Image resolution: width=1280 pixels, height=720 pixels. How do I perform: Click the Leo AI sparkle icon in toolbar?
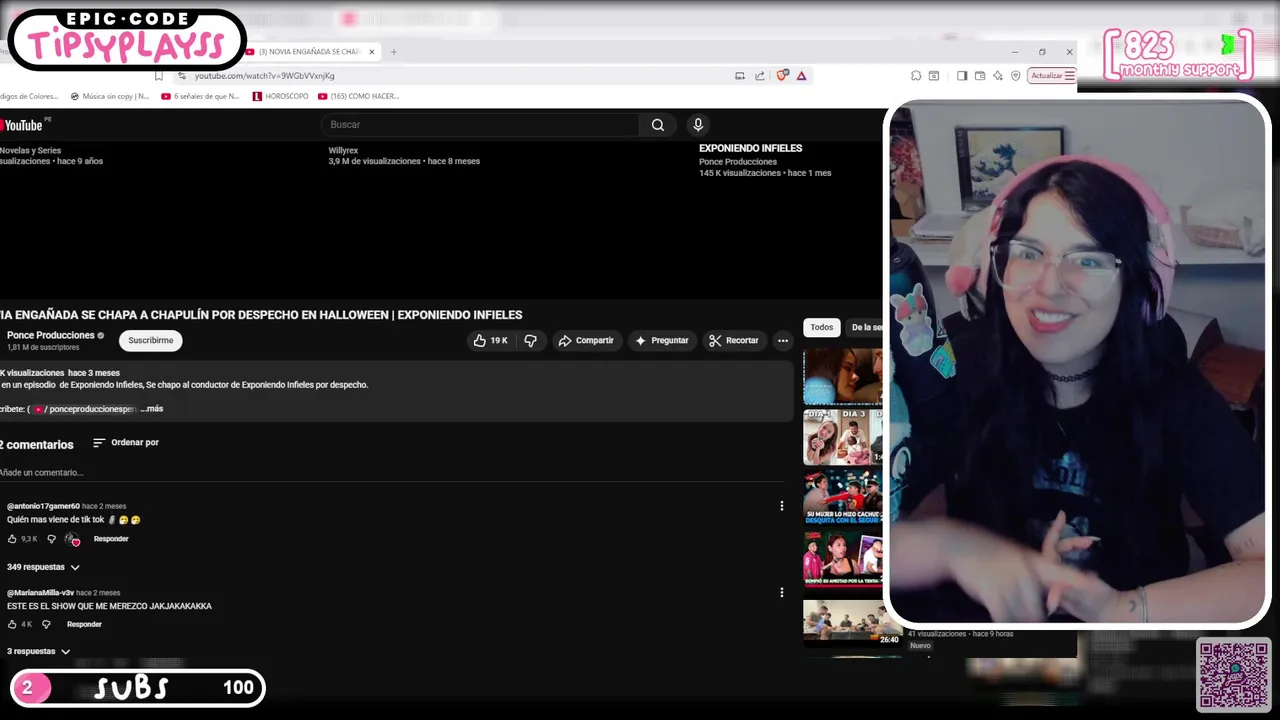click(997, 76)
